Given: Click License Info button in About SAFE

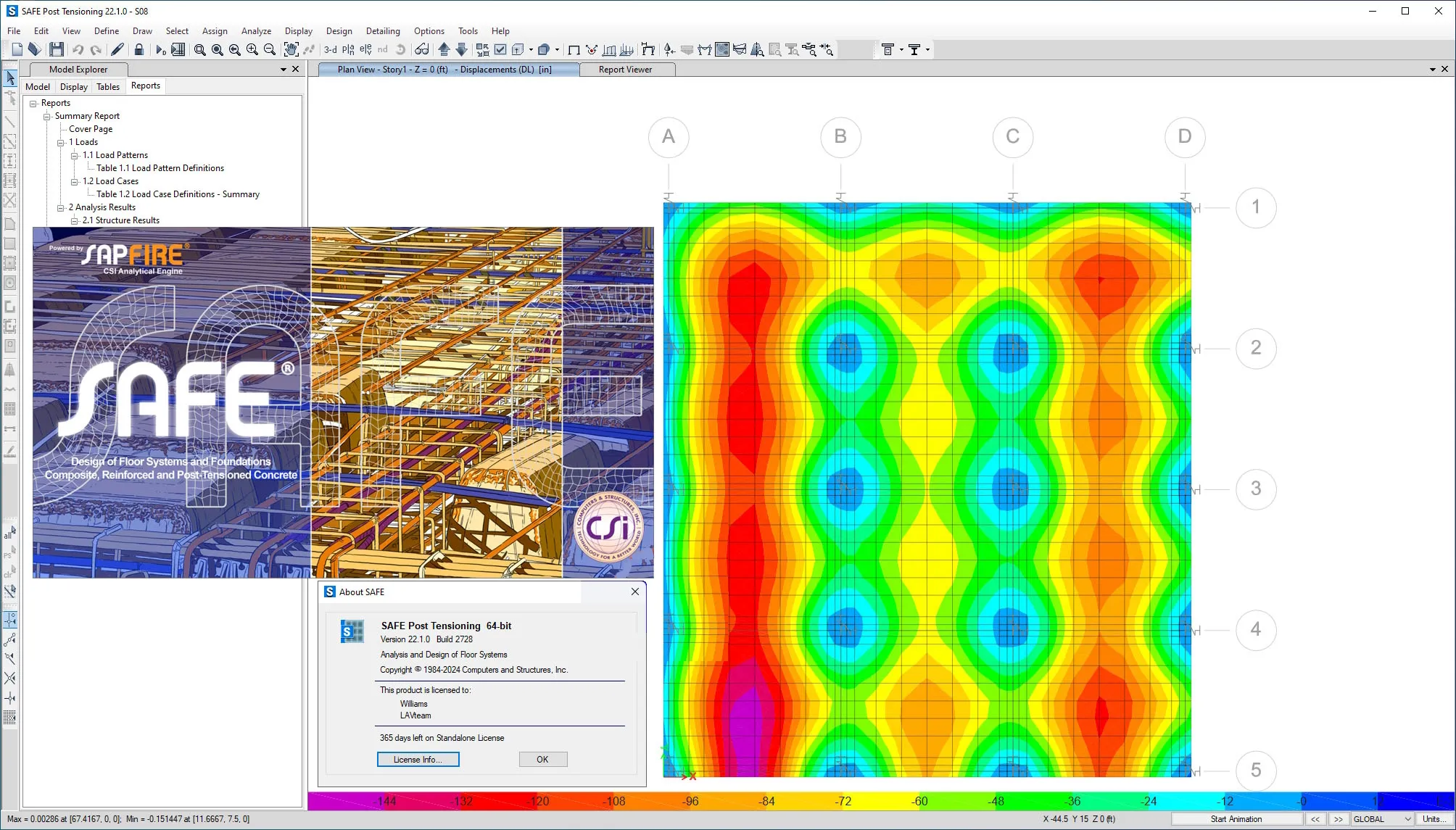Looking at the screenshot, I should (x=418, y=760).
